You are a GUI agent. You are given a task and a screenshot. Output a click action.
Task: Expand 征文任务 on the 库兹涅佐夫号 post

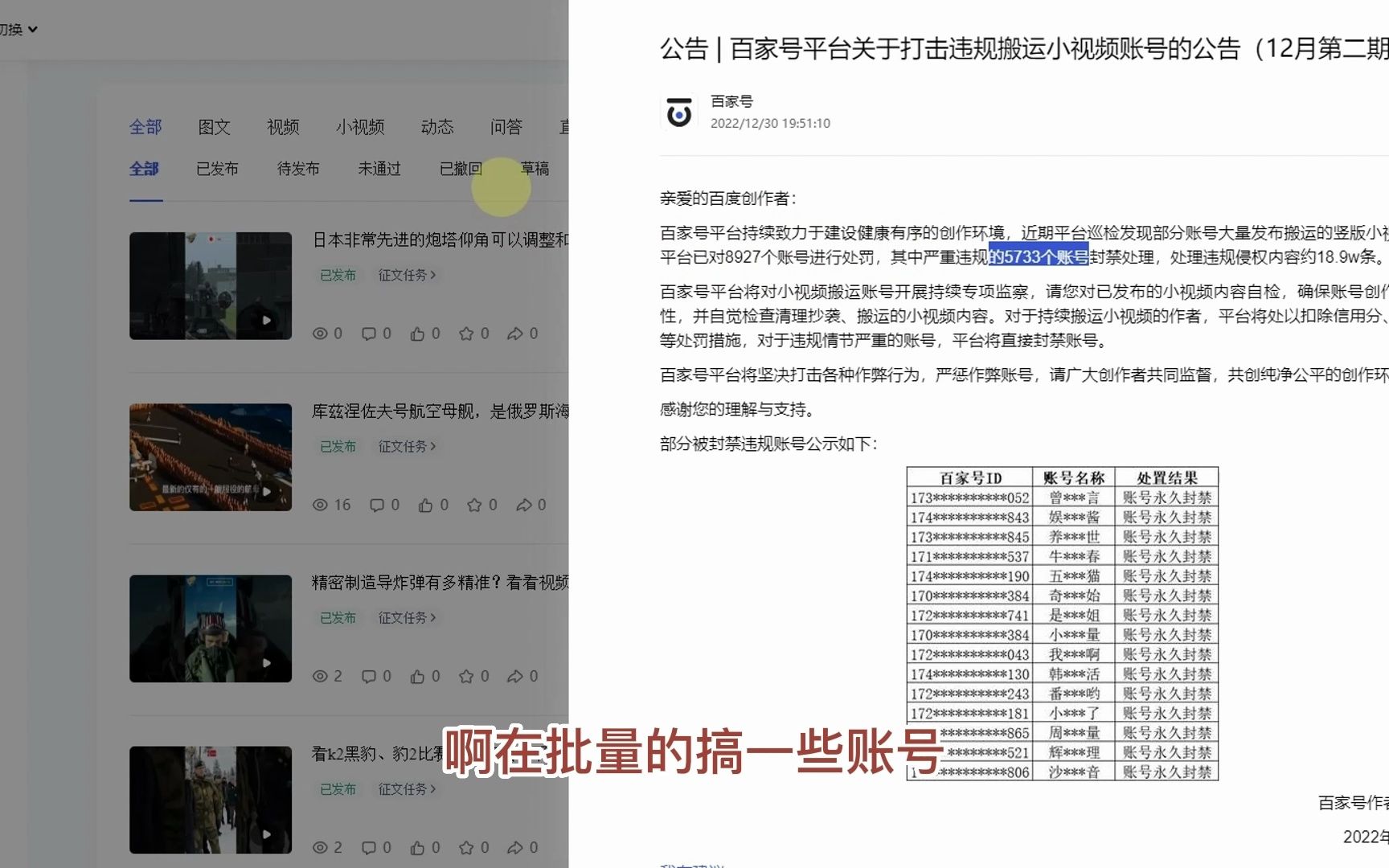407,446
